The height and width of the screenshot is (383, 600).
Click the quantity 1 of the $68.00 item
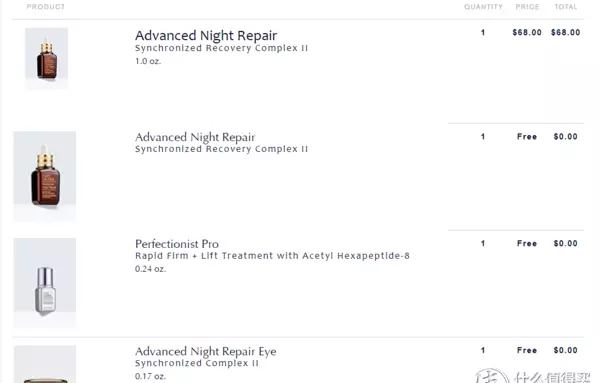point(483,33)
